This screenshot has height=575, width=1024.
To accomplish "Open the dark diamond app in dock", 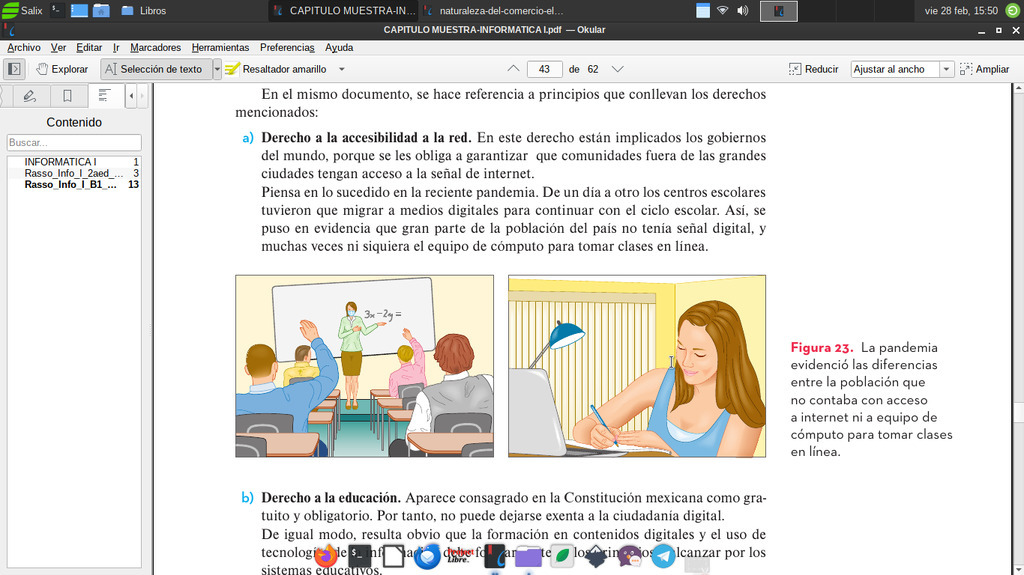I will tap(596, 556).
